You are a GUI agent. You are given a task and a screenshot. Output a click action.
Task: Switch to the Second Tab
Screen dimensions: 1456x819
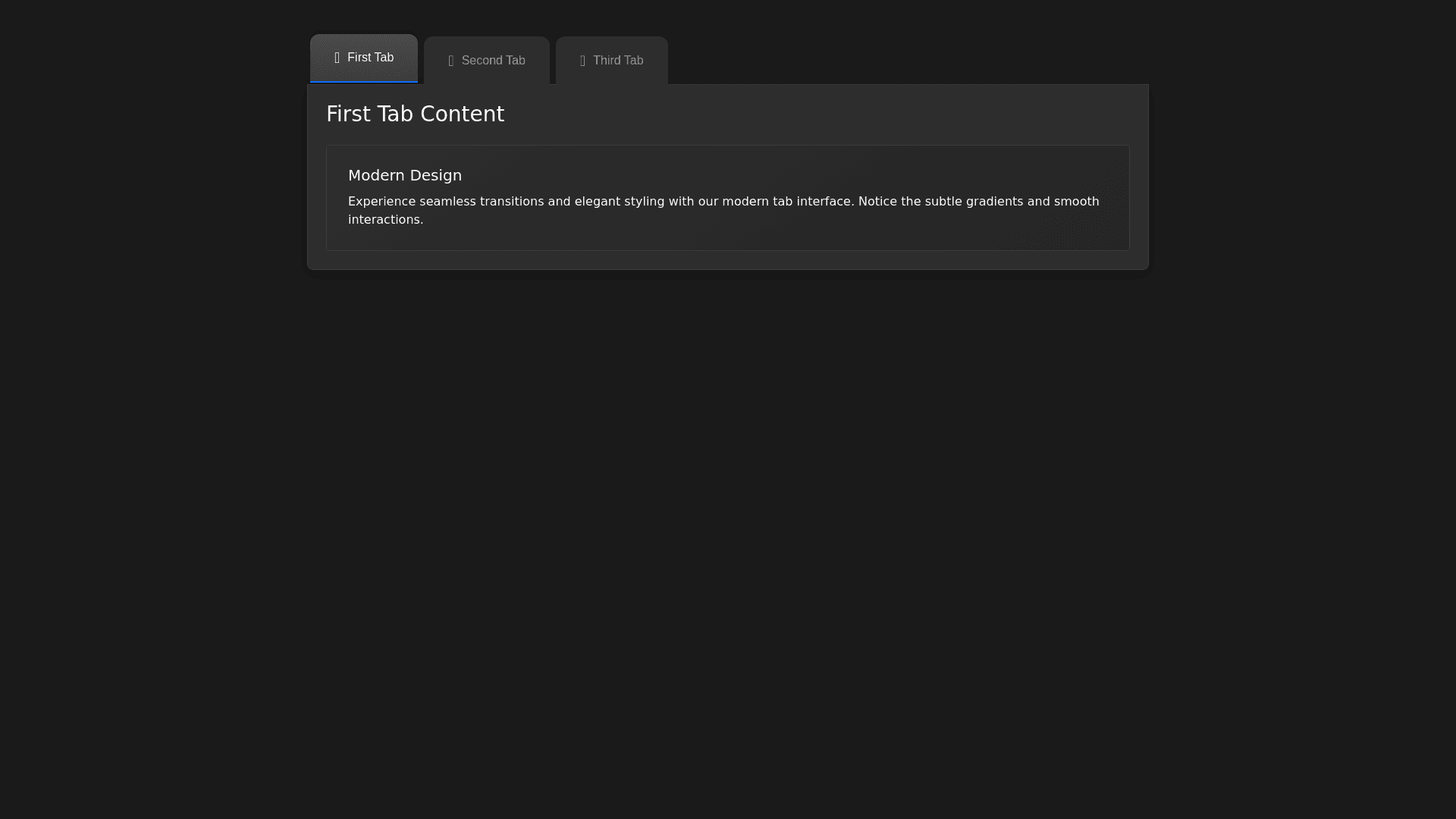[486, 61]
